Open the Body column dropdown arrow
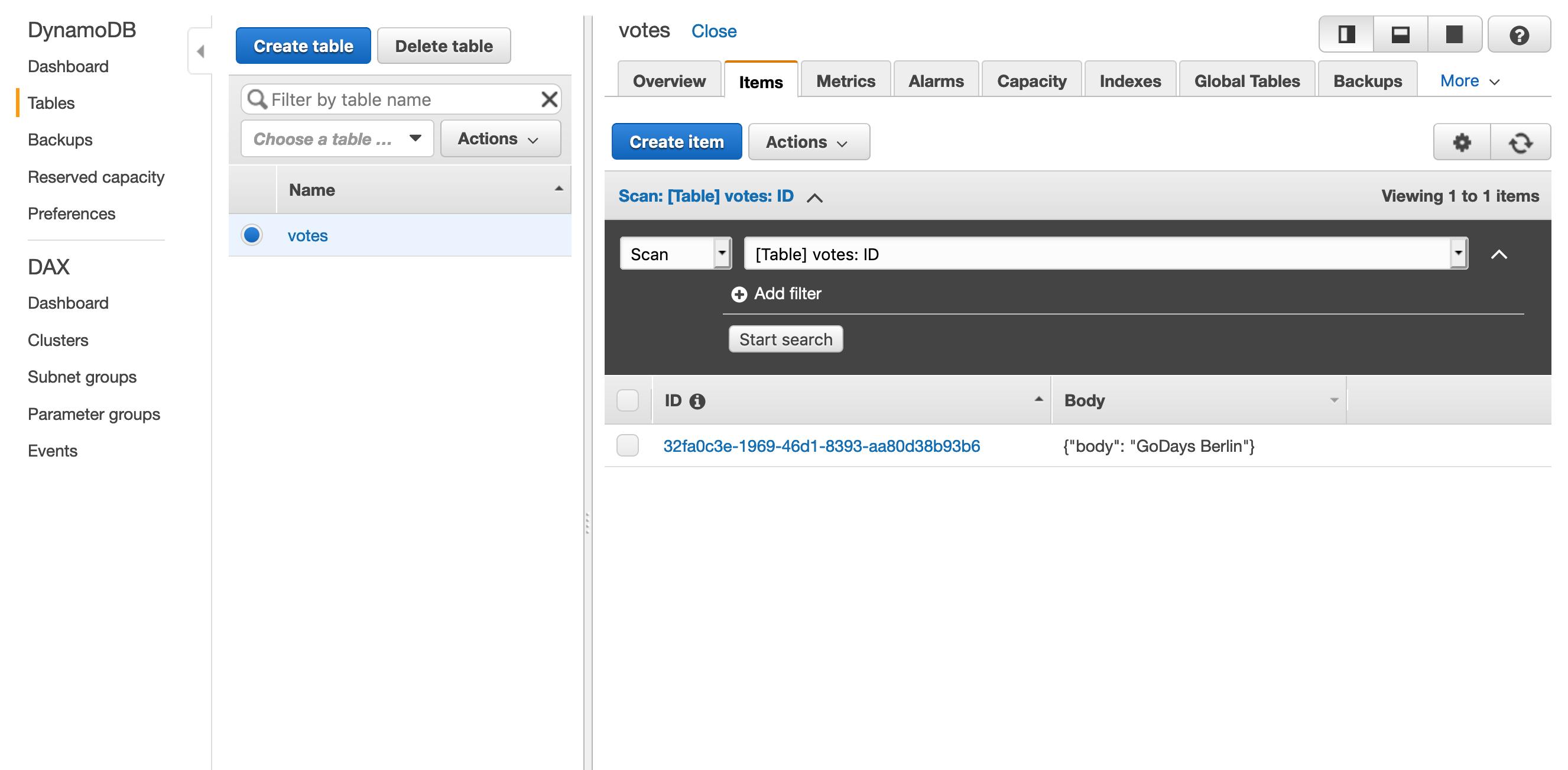This screenshot has height=770, width=1568. tap(1333, 400)
